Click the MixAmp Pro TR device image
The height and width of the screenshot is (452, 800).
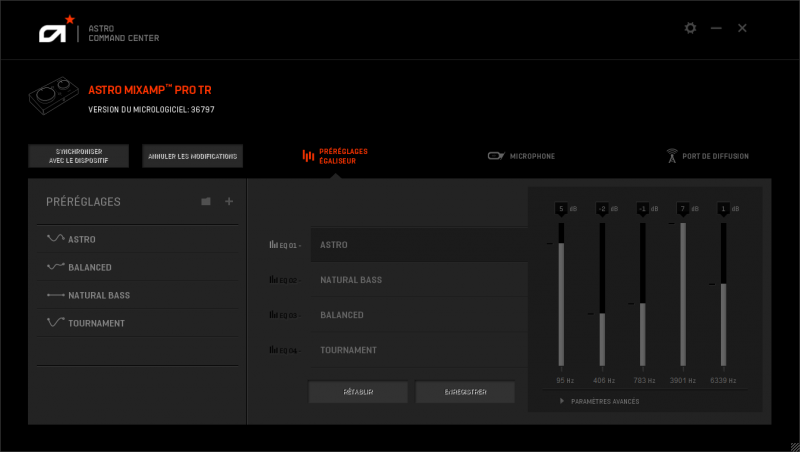coord(54,95)
